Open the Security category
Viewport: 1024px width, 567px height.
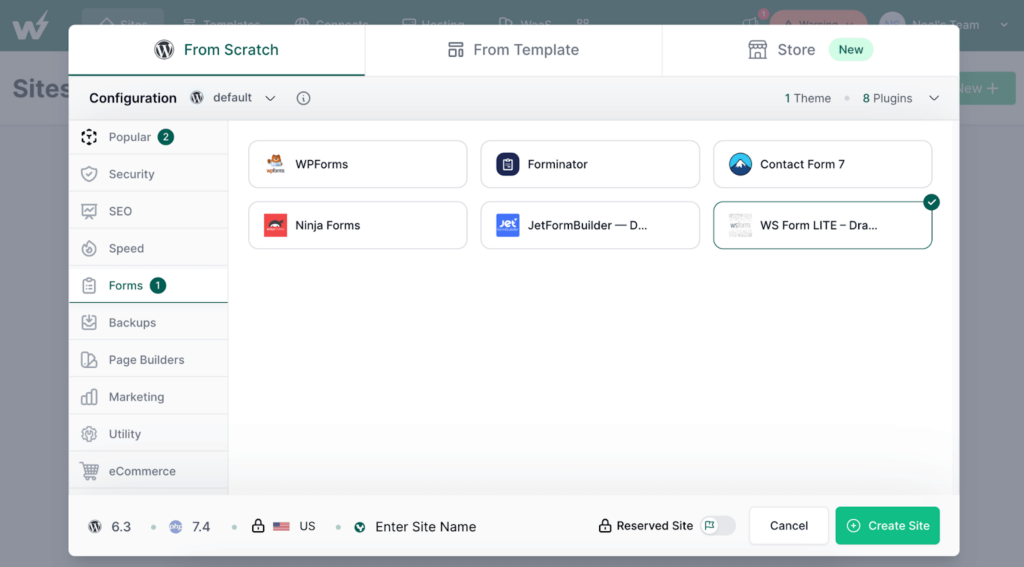(x=148, y=174)
